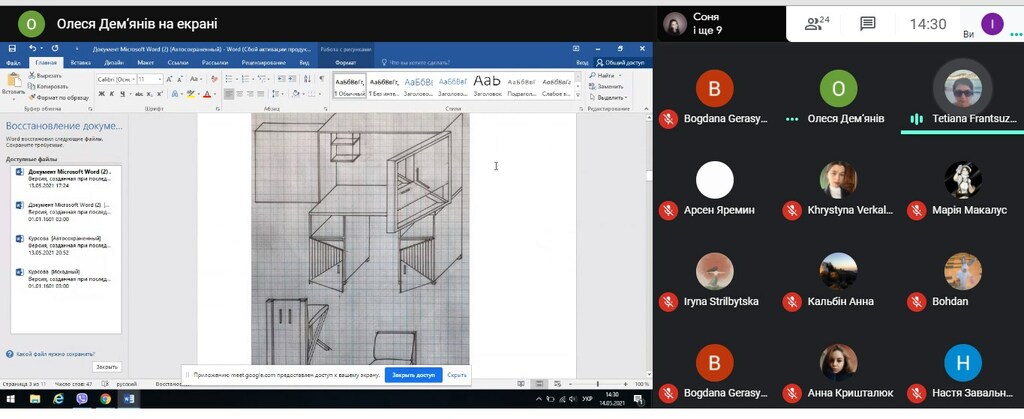Viewport: 1024px width, 419px height.
Task: Click the Save icon in Word's quick access toolbar
Action: pos(13,48)
